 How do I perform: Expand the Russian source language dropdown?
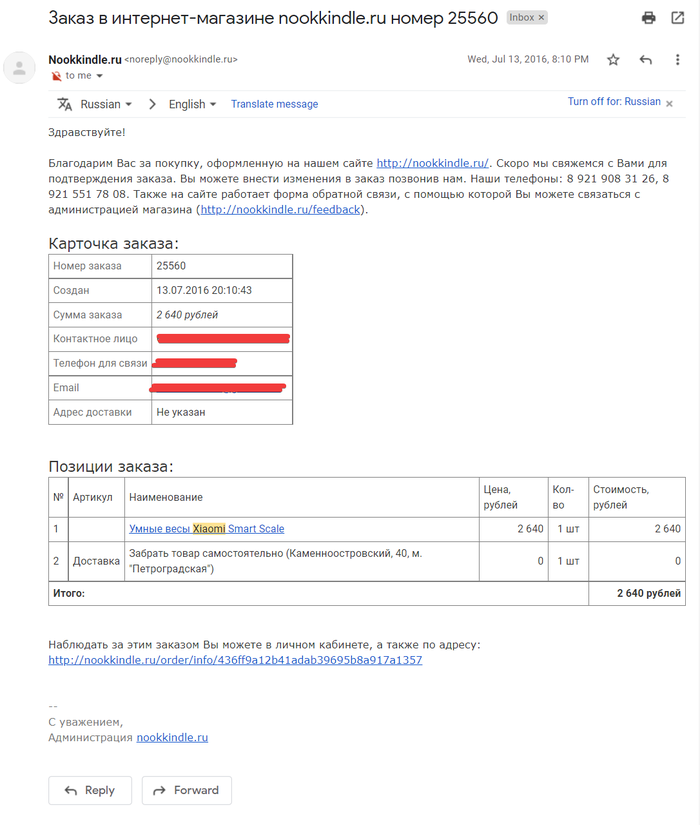click(x=106, y=104)
